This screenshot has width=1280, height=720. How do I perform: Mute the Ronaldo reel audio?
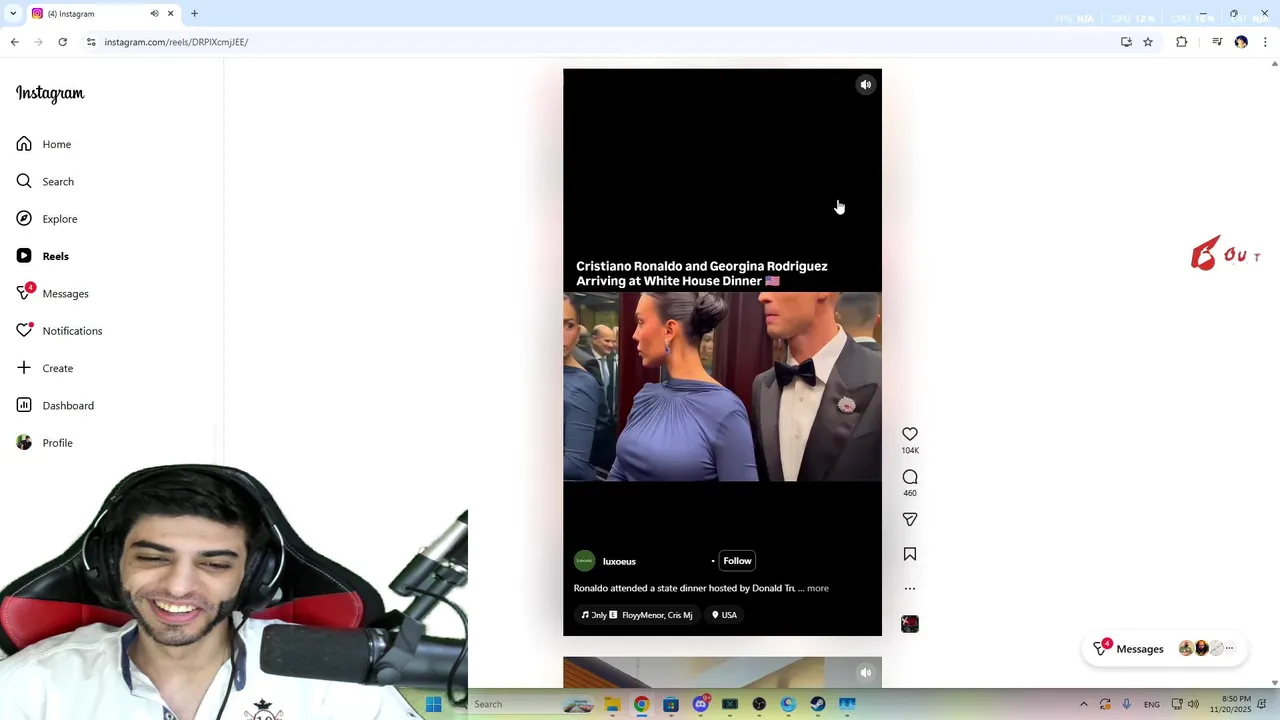pyautogui.click(x=866, y=85)
